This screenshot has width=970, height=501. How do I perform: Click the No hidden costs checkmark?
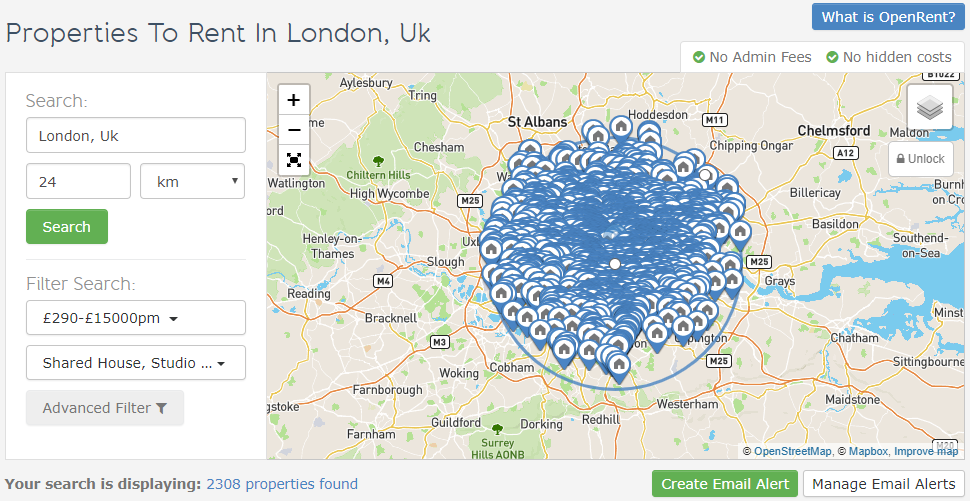tap(833, 58)
